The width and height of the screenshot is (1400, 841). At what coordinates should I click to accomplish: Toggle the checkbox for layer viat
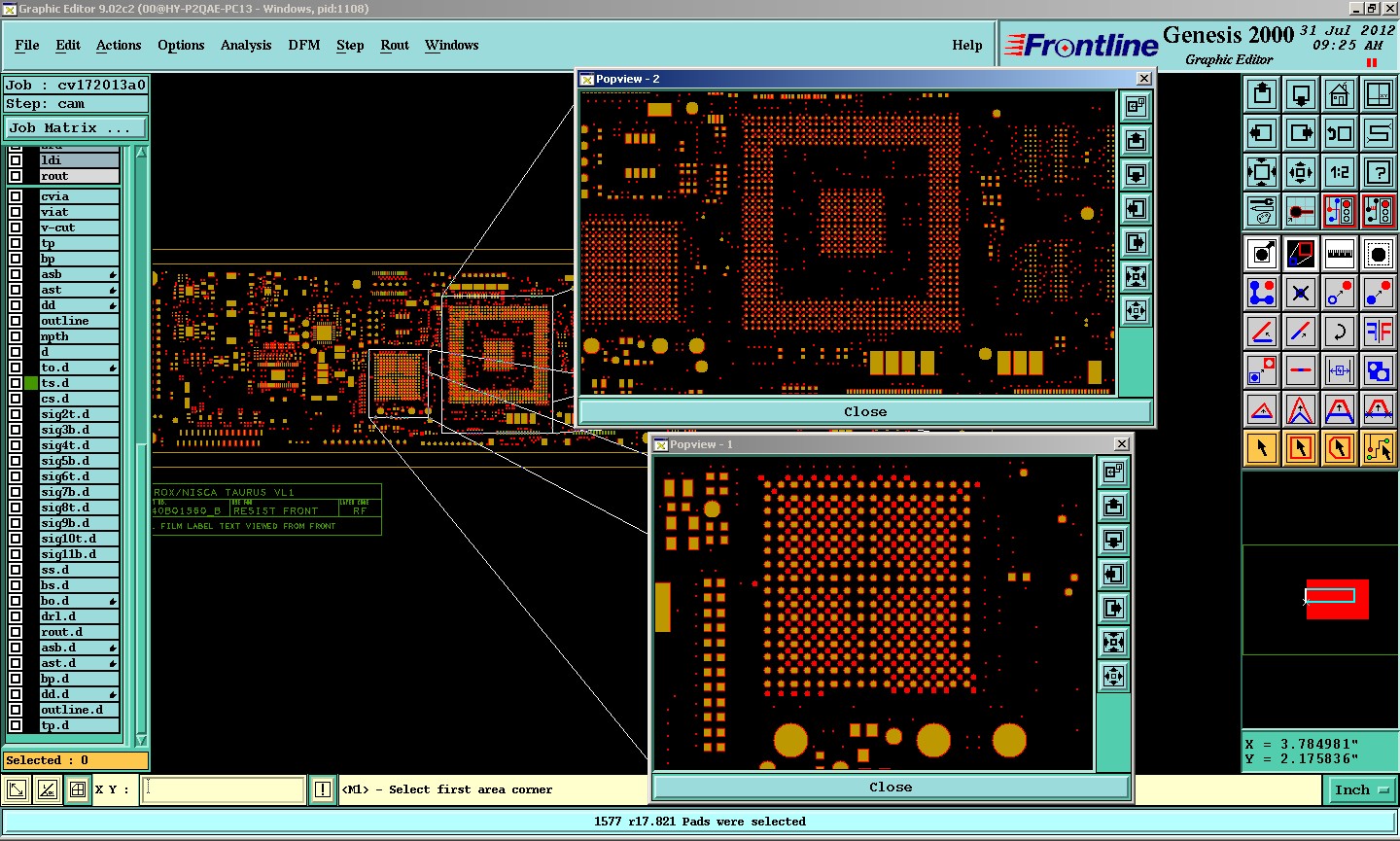click(16, 212)
